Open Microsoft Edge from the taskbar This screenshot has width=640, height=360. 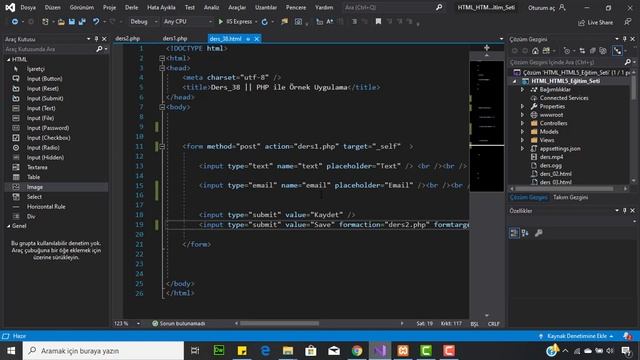pyautogui.click(x=265, y=351)
